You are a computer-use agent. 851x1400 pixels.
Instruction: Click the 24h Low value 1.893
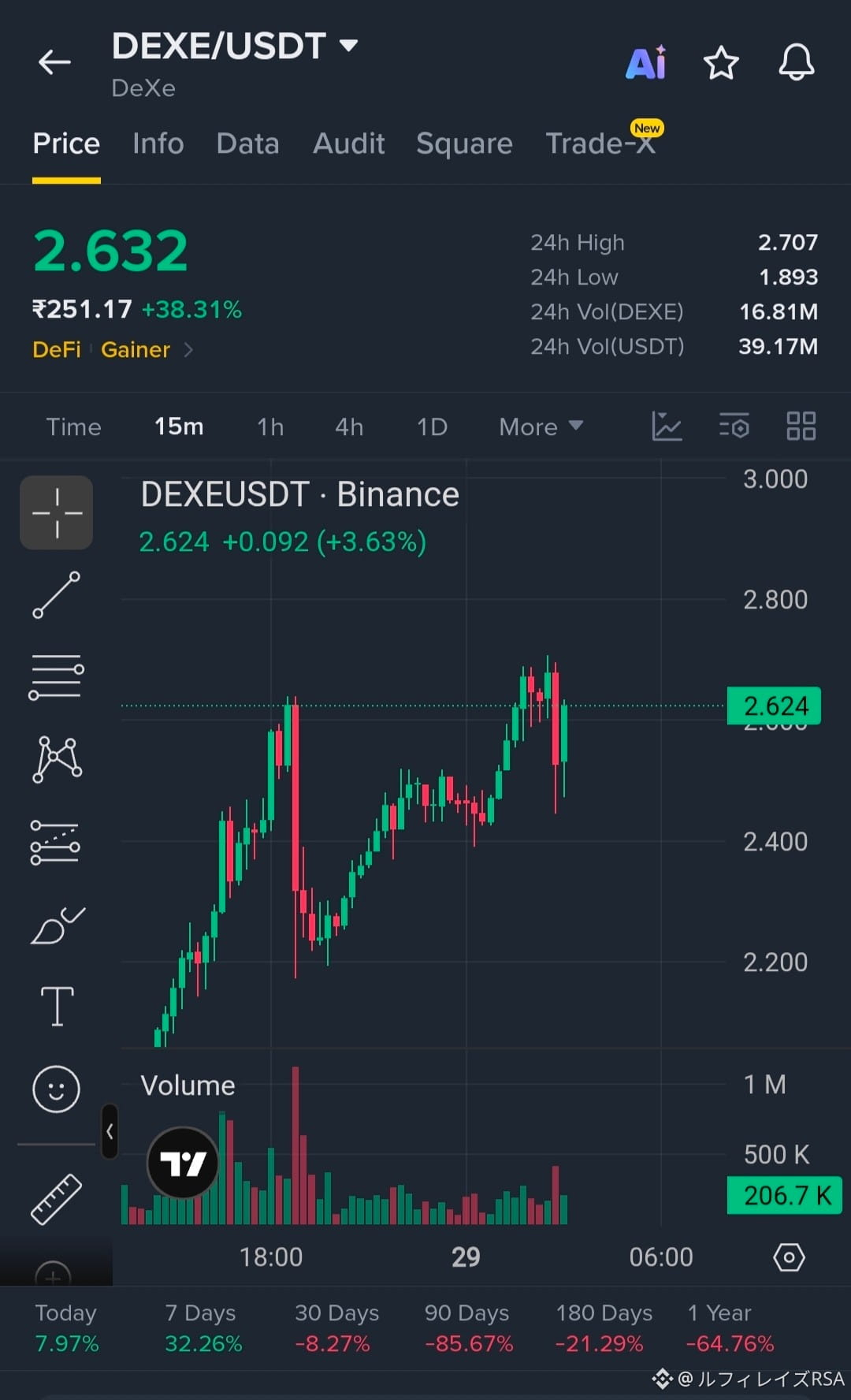pos(788,277)
